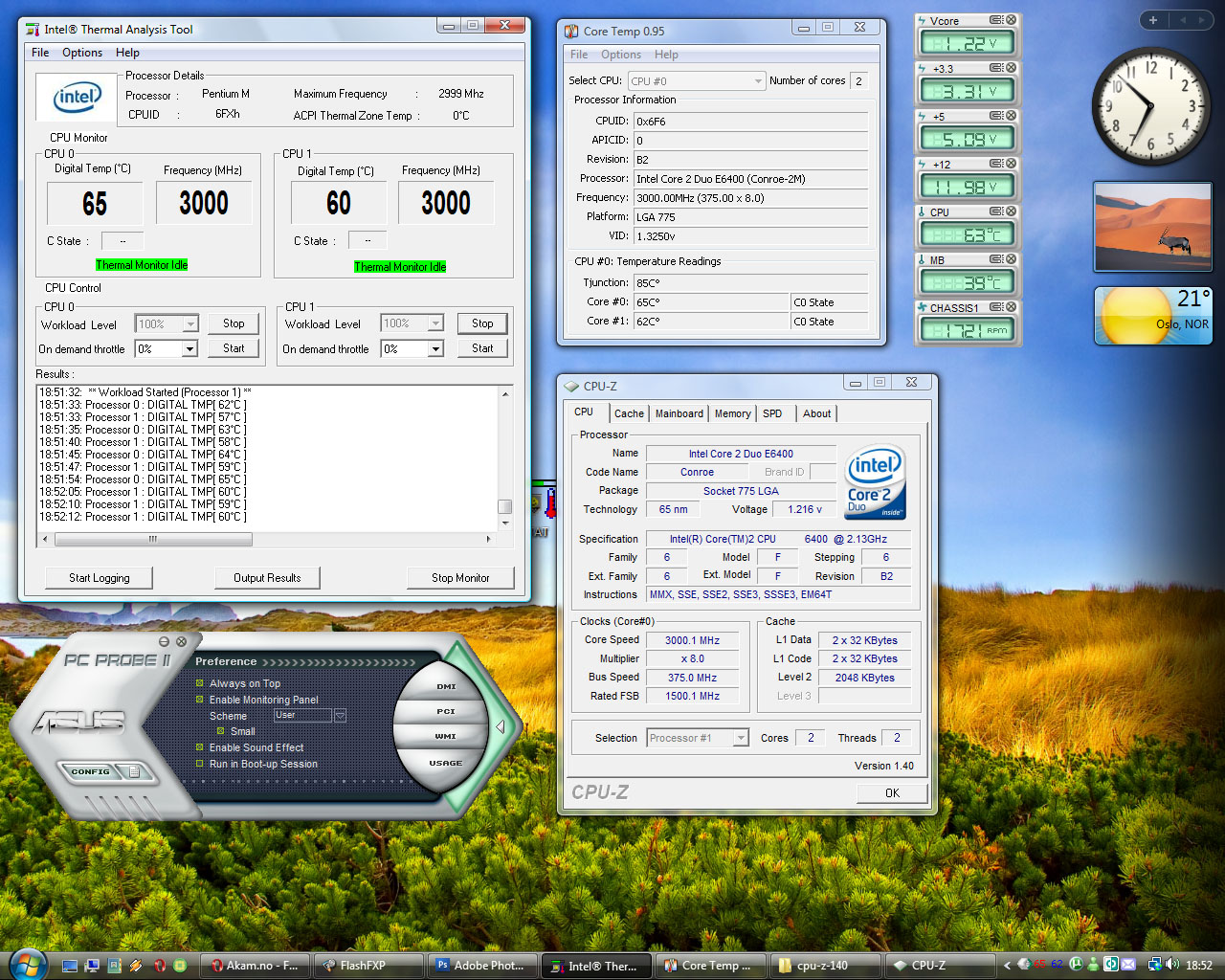Screen dimensions: 1225x980
Task: Open the Processor #1 Selection dropdown in CPU-Z
Action: coord(741,738)
